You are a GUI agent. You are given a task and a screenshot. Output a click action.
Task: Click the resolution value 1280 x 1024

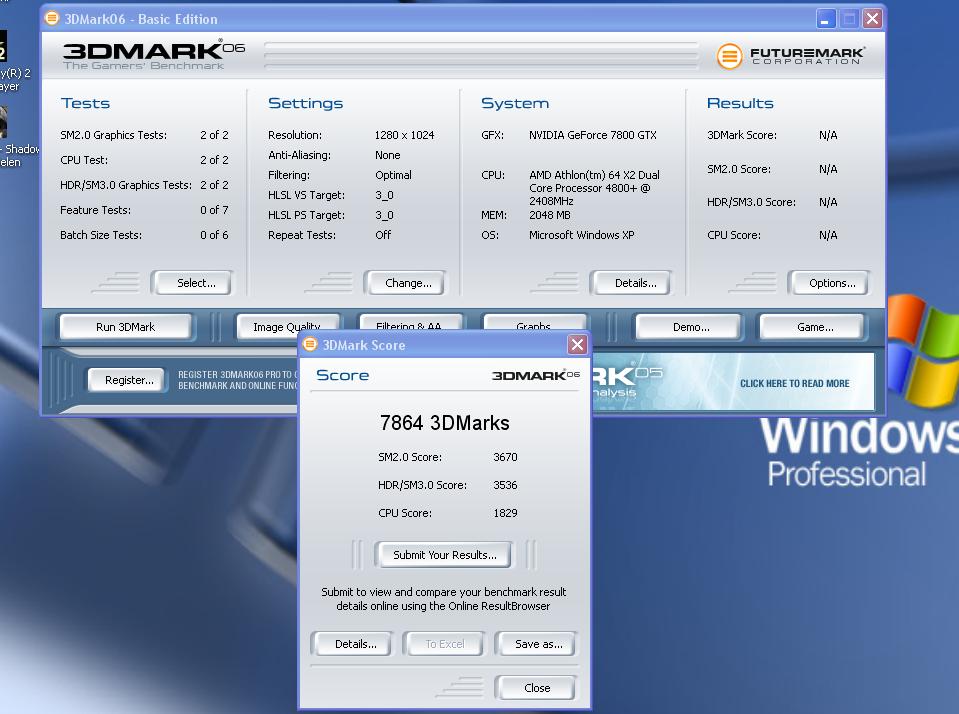coord(404,135)
